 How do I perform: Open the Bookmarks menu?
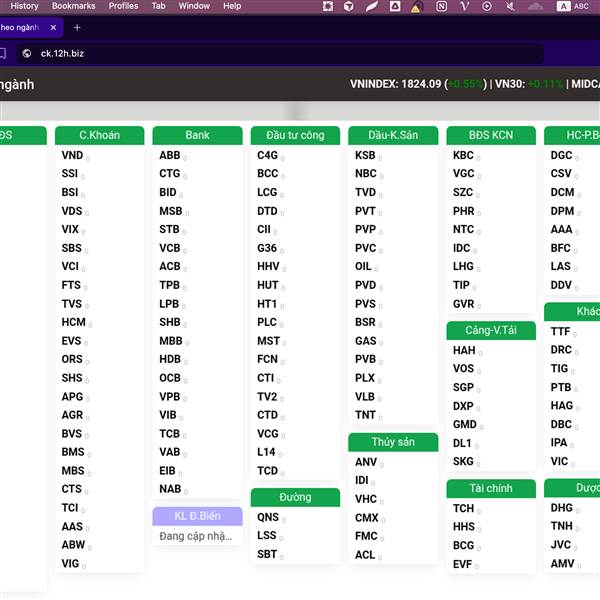pyautogui.click(x=73, y=6)
